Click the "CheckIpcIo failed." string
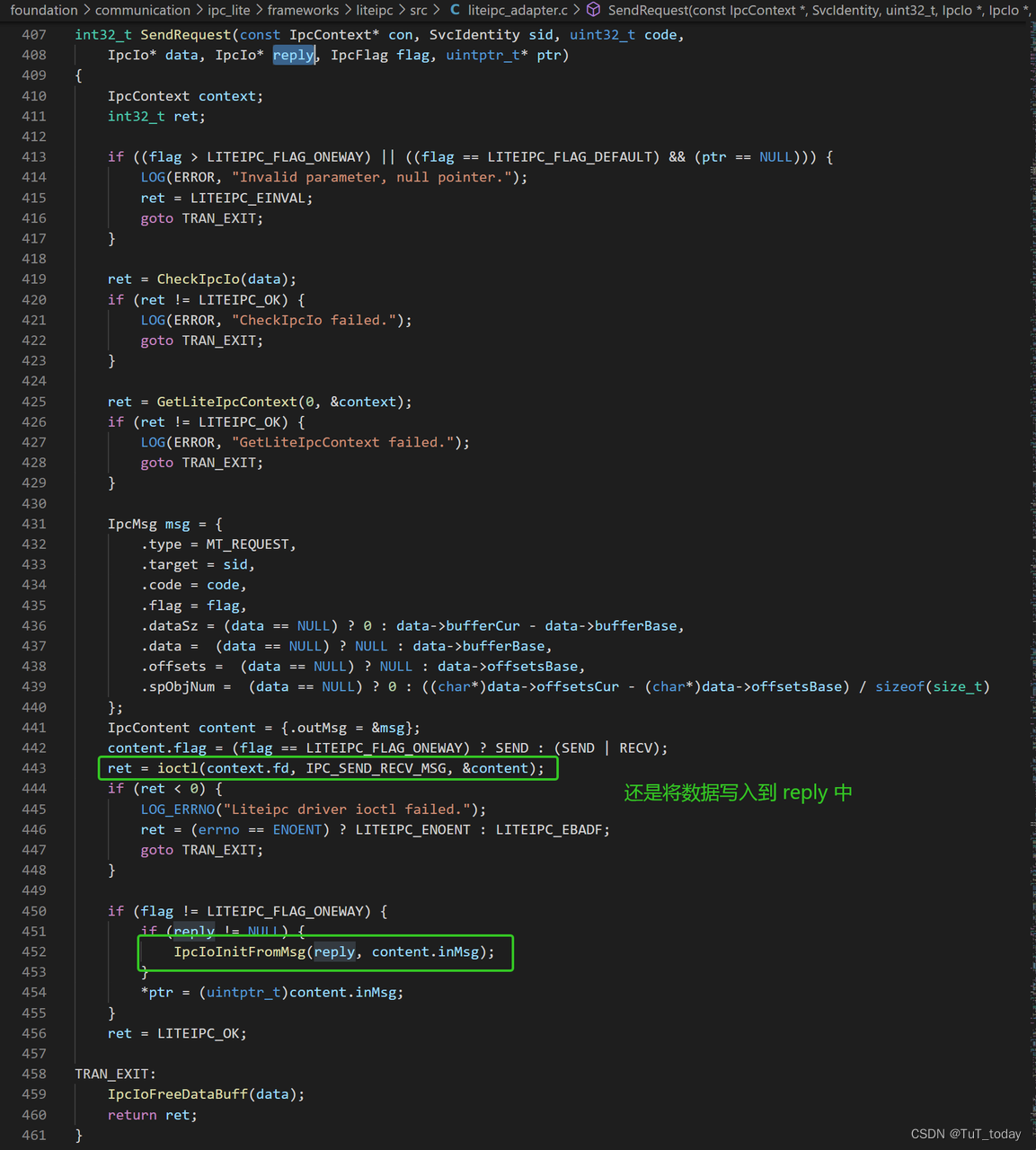 click(x=314, y=320)
